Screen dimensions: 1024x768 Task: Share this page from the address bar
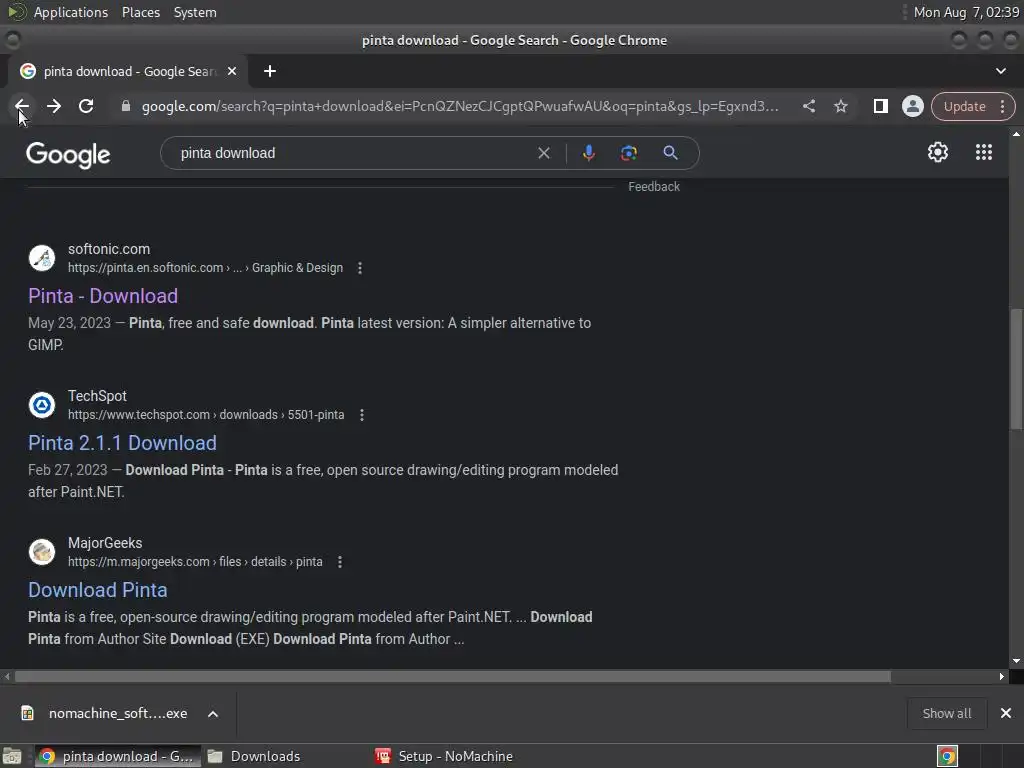[808, 106]
